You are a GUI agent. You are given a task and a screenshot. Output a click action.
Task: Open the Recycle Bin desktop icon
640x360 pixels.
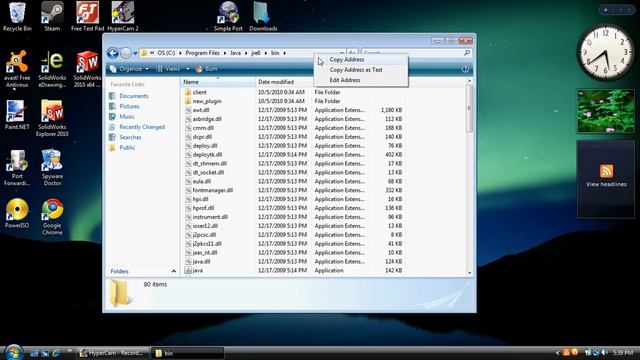17,16
